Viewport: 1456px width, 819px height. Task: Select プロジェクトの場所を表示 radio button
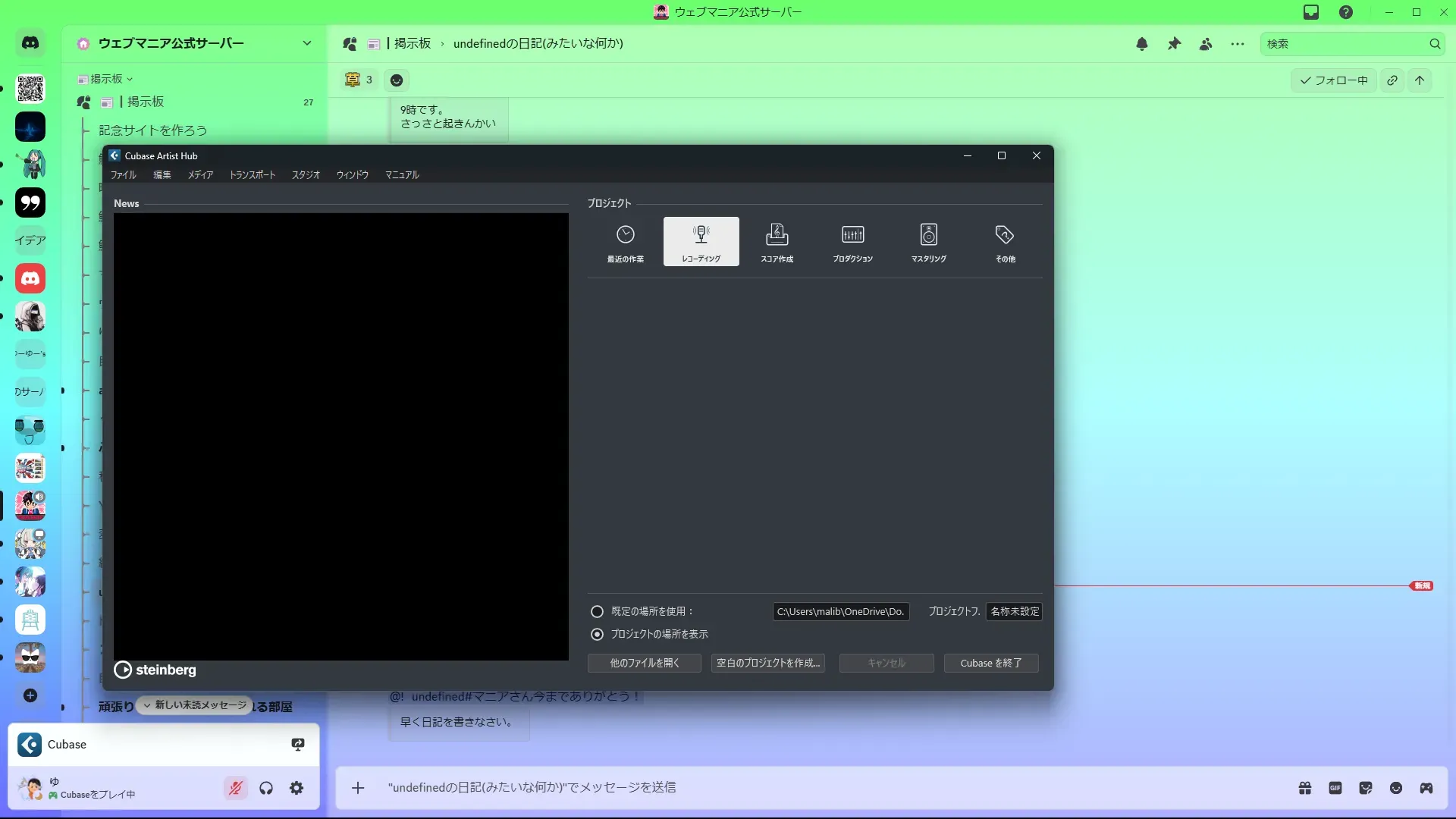click(x=598, y=634)
